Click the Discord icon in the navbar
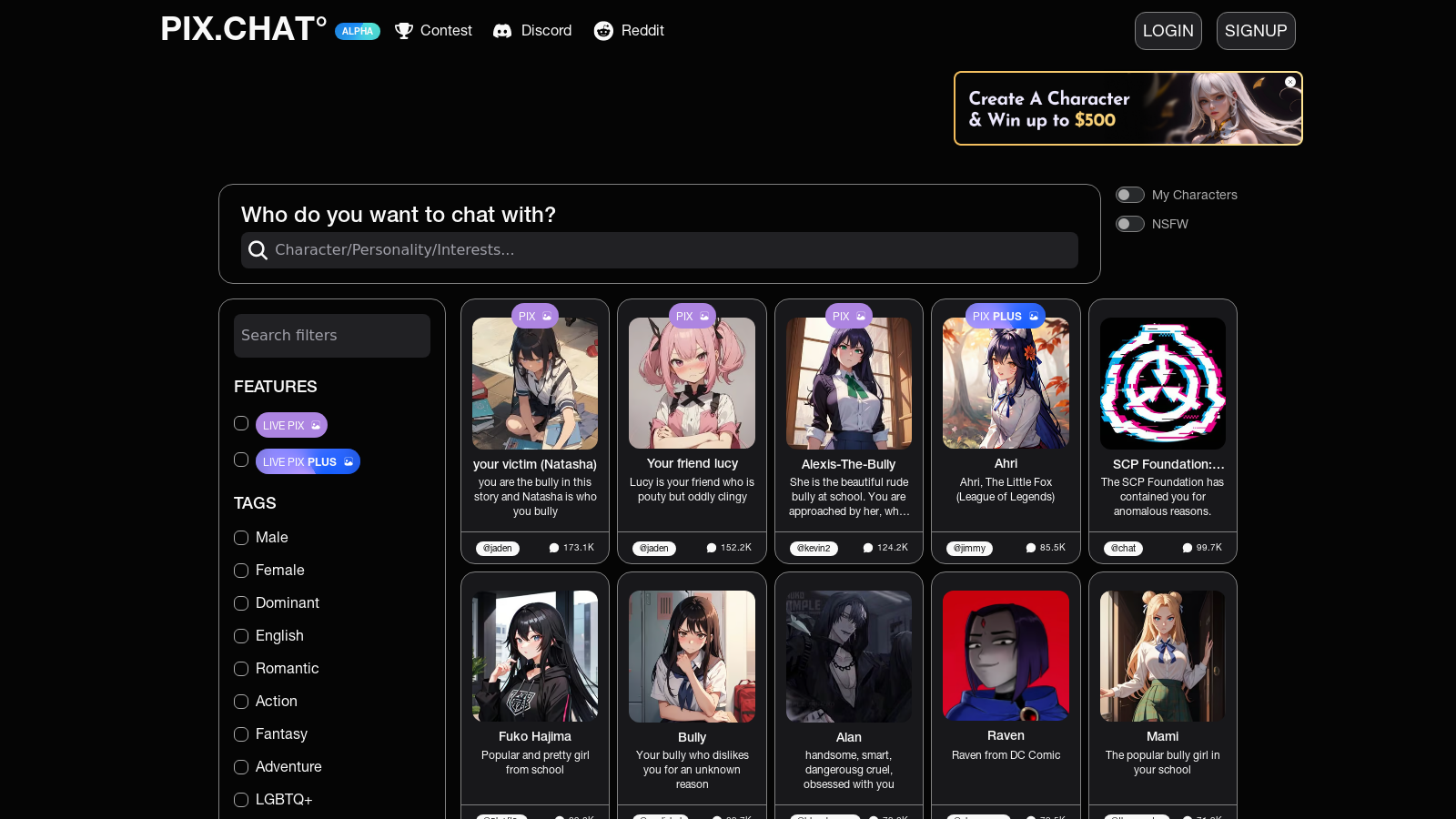This screenshot has height=819, width=1456. pos(502,30)
